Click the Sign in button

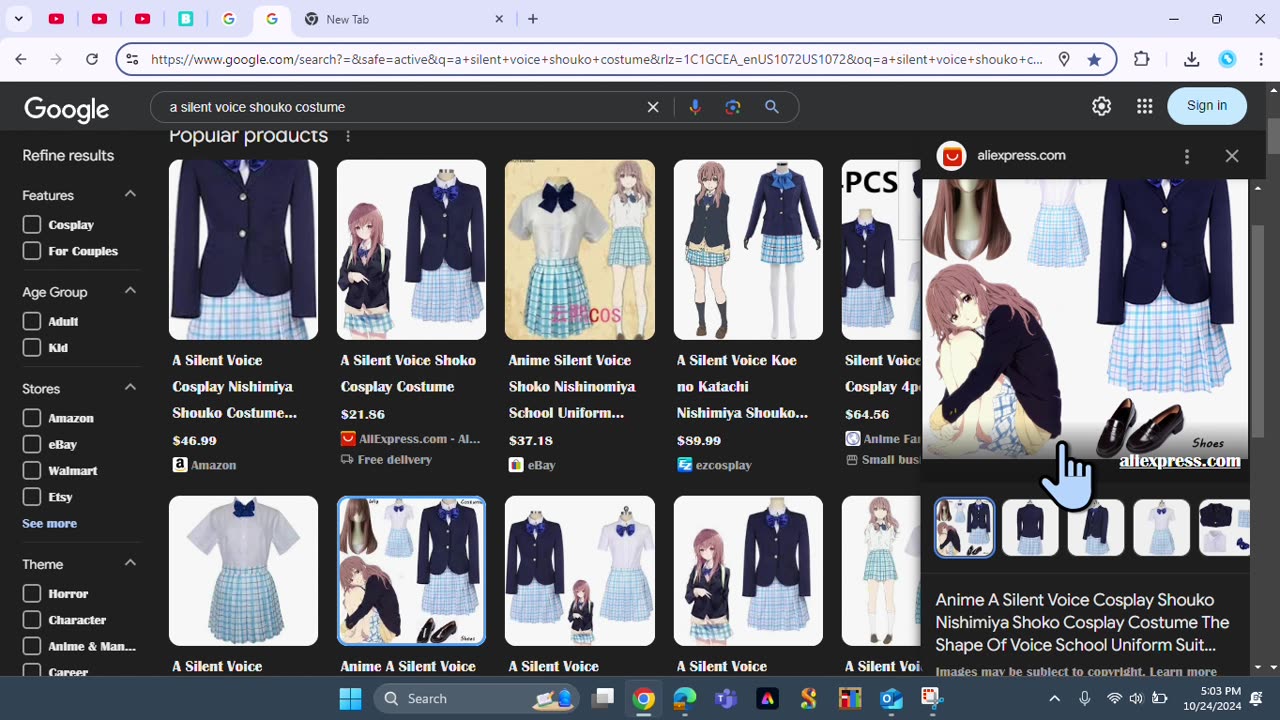click(1207, 106)
